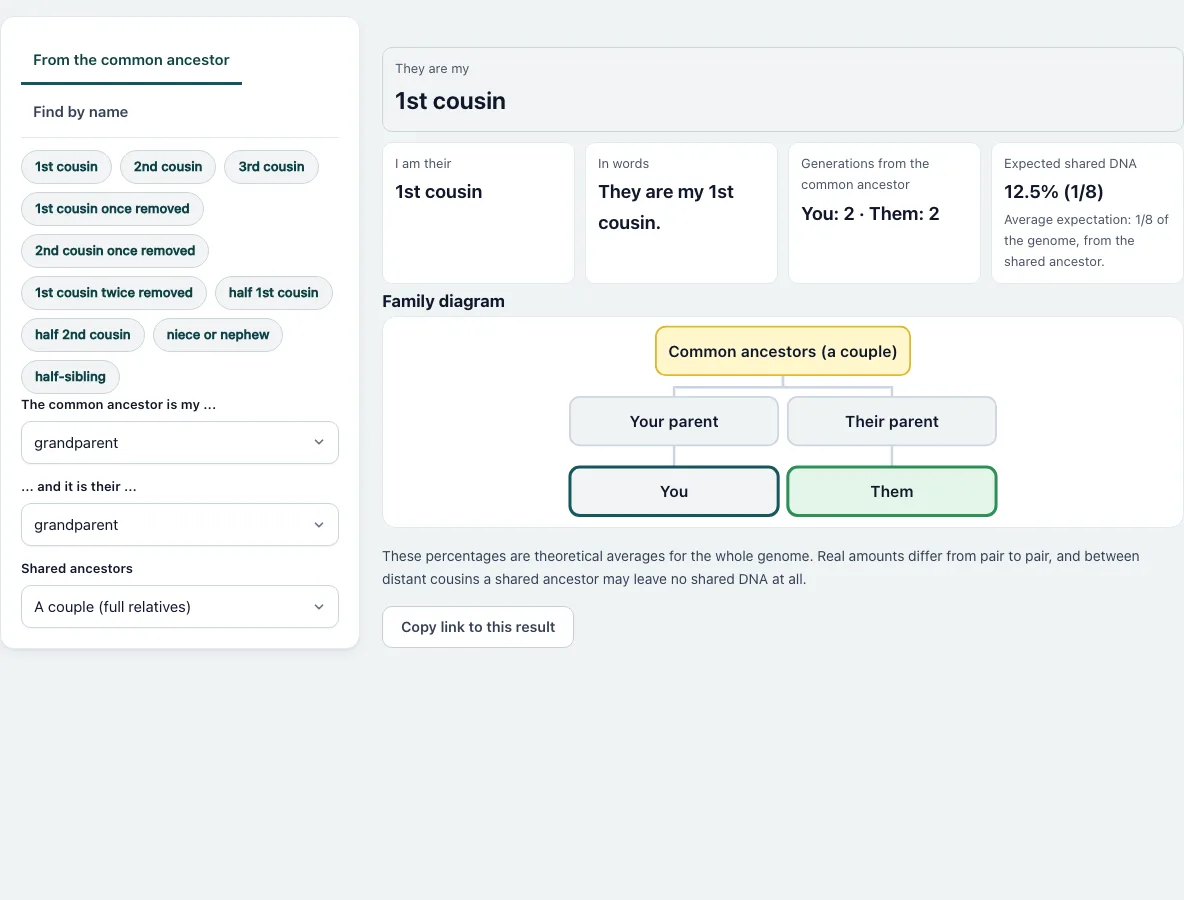Click Copy link to this result
This screenshot has width=1184, height=900.
pyautogui.click(x=478, y=627)
